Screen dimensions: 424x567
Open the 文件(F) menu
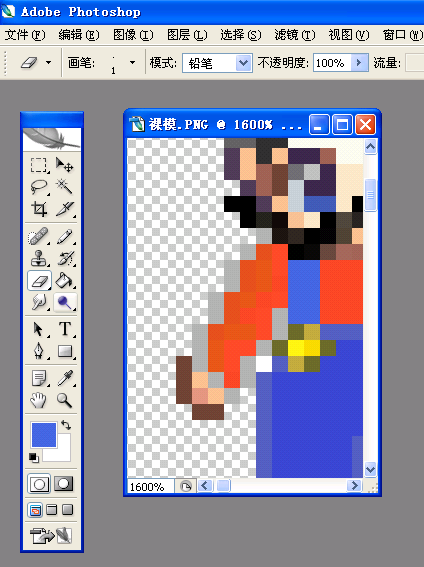click(25, 35)
